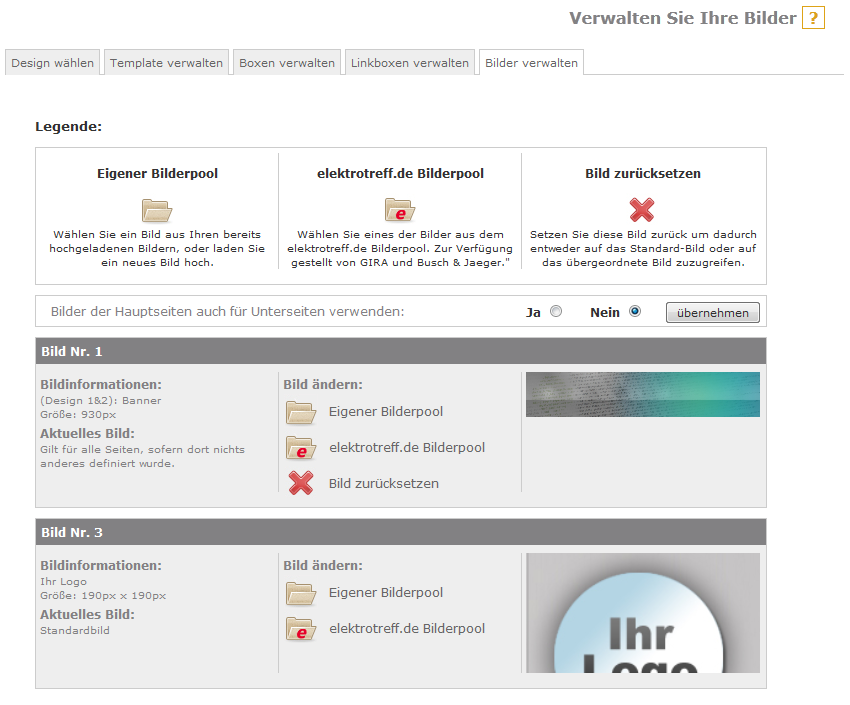
Task: Click elektrotreff.de Bilderpool folder icon in Bild Nr. 3
Action: 301,629
